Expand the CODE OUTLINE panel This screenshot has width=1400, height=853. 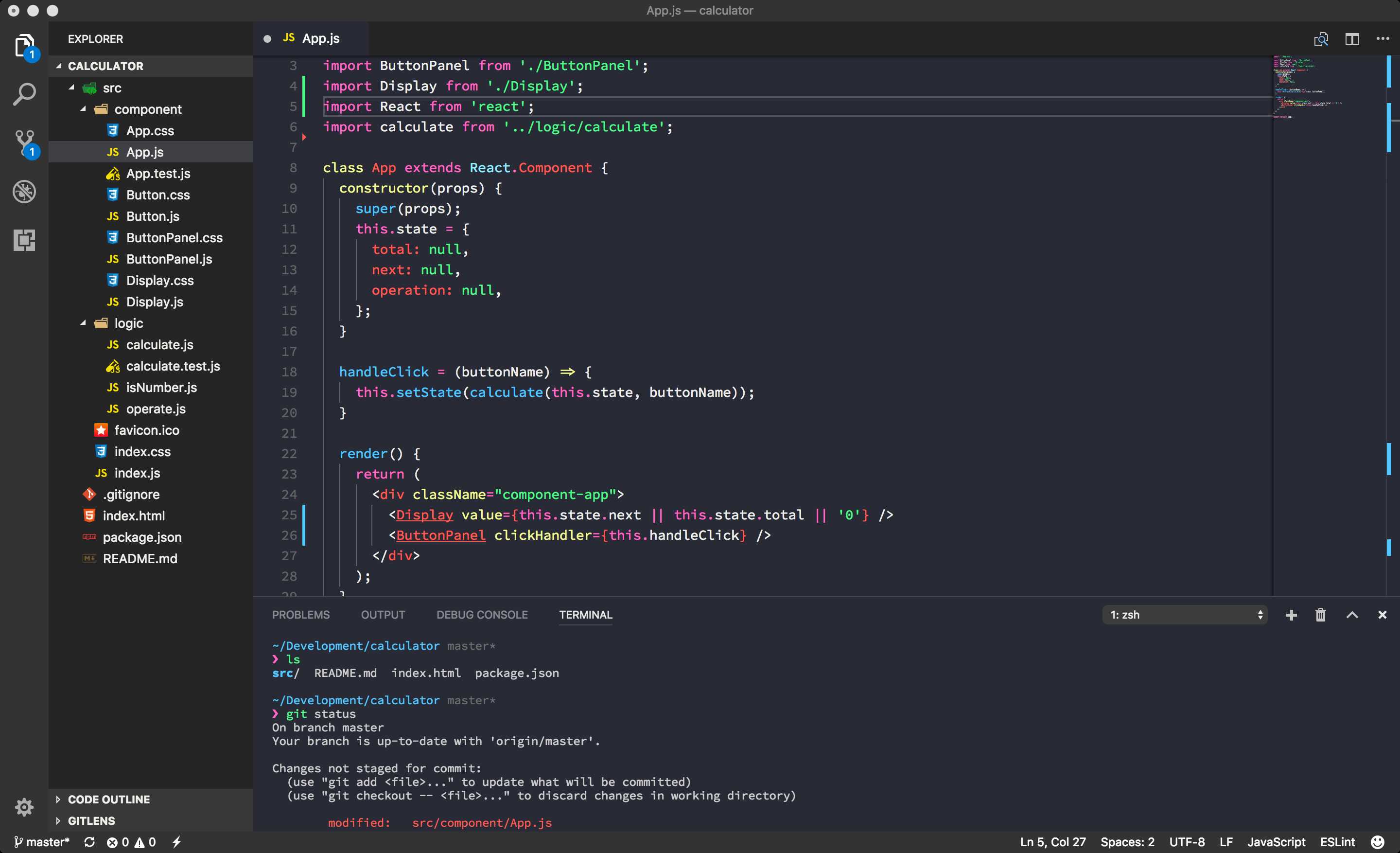57,799
